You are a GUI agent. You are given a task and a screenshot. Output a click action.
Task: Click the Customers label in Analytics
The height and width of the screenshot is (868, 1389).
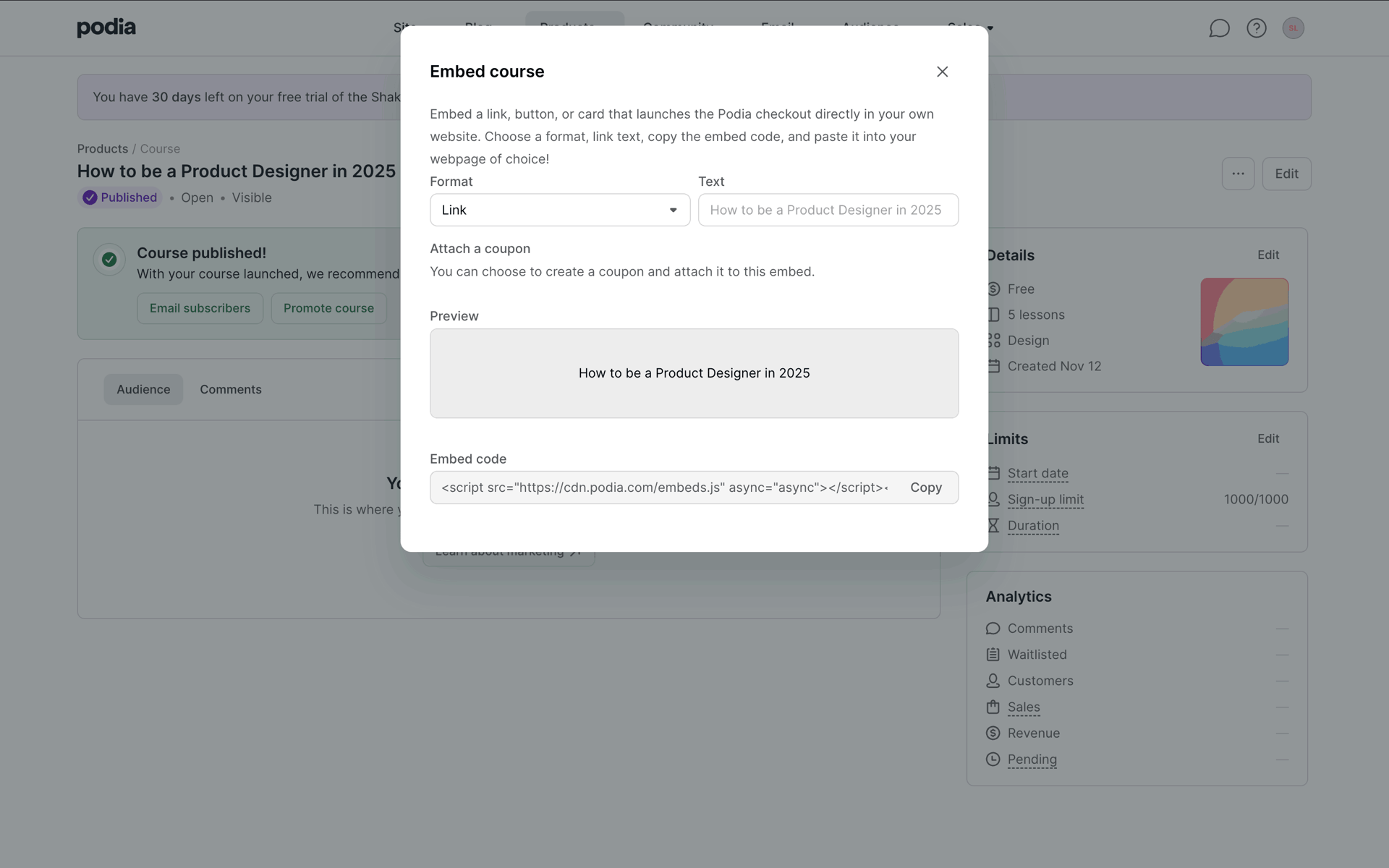pyautogui.click(x=1040, y=681)
